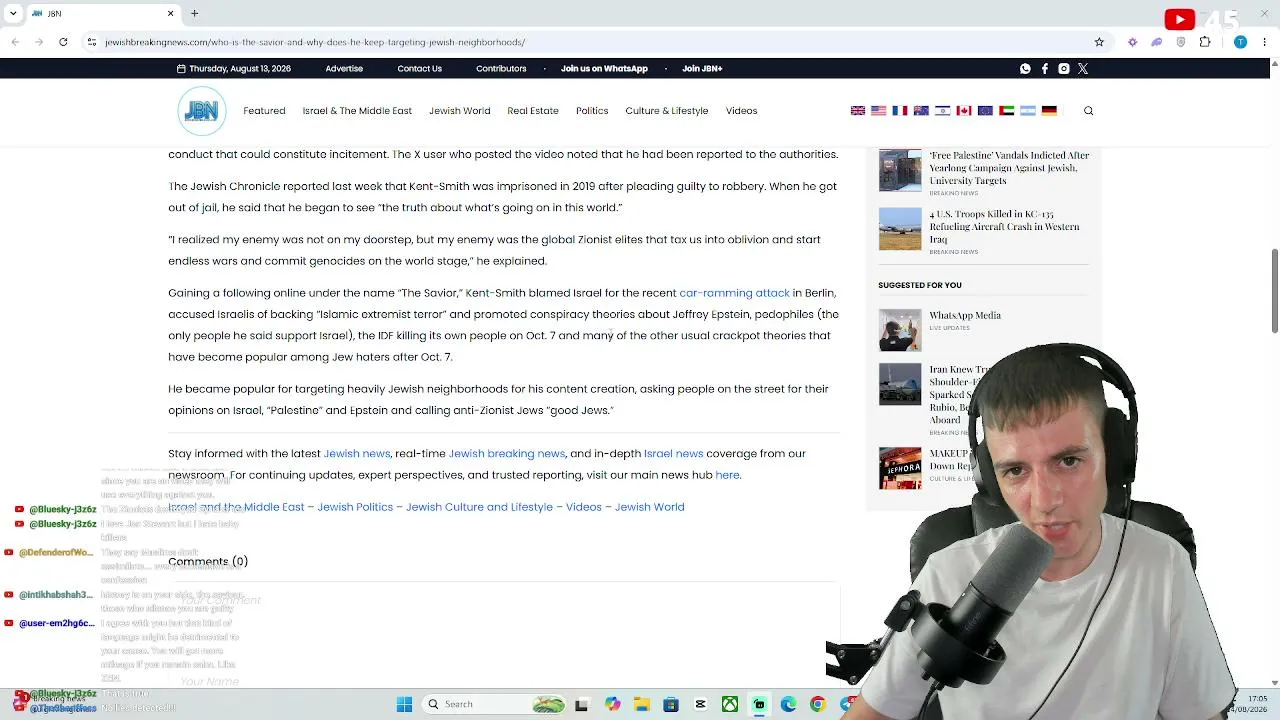Open the Jewish breaking news link
Image resolution: width=1280 pixels, height=720 pixels.
506,454
